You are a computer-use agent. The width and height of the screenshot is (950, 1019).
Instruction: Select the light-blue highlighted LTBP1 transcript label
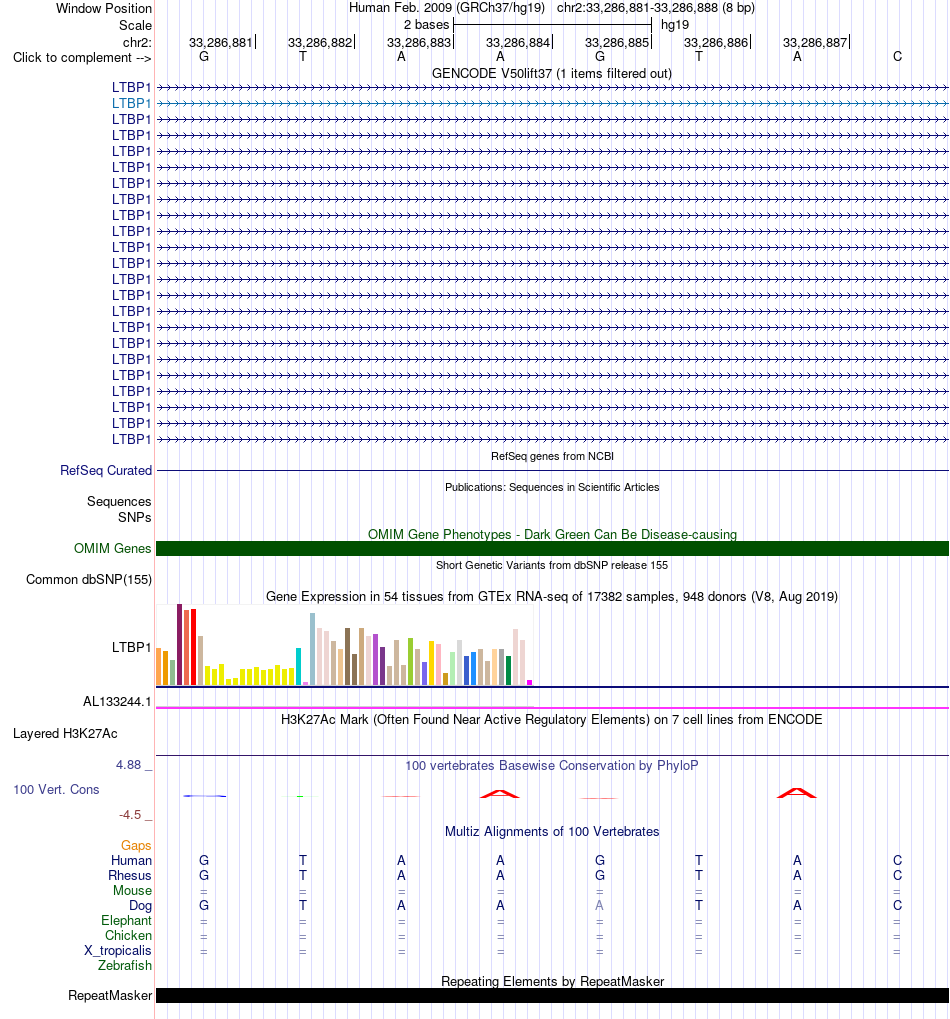(x=131, y=103)
